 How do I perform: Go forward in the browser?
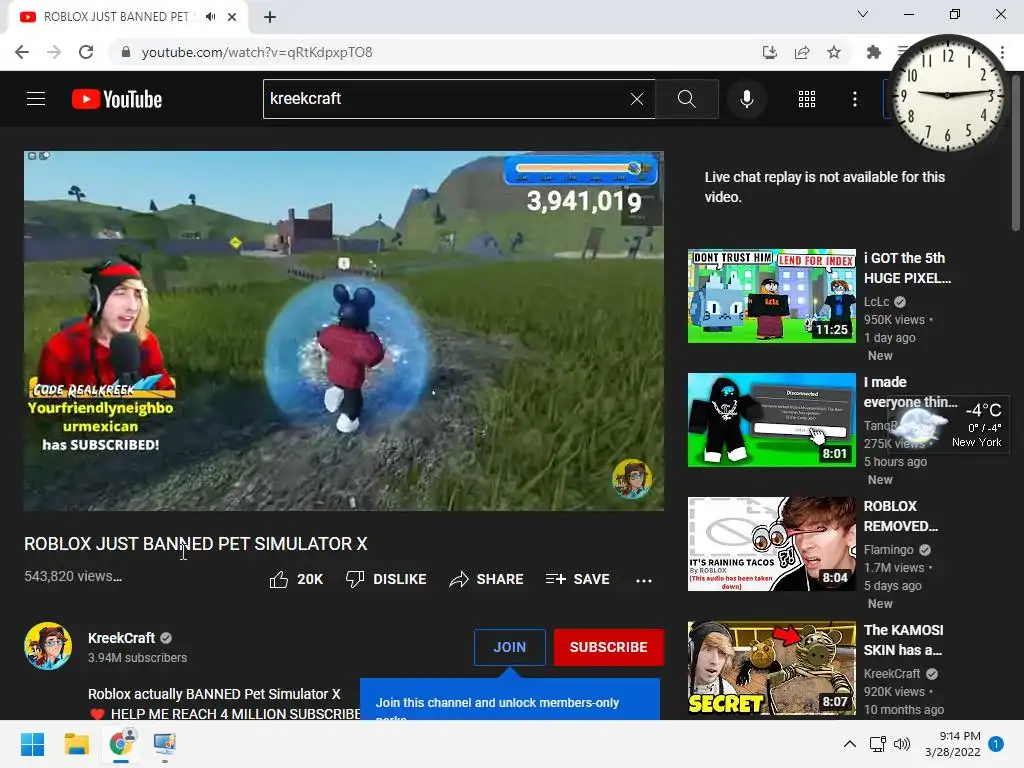(54, 52)
